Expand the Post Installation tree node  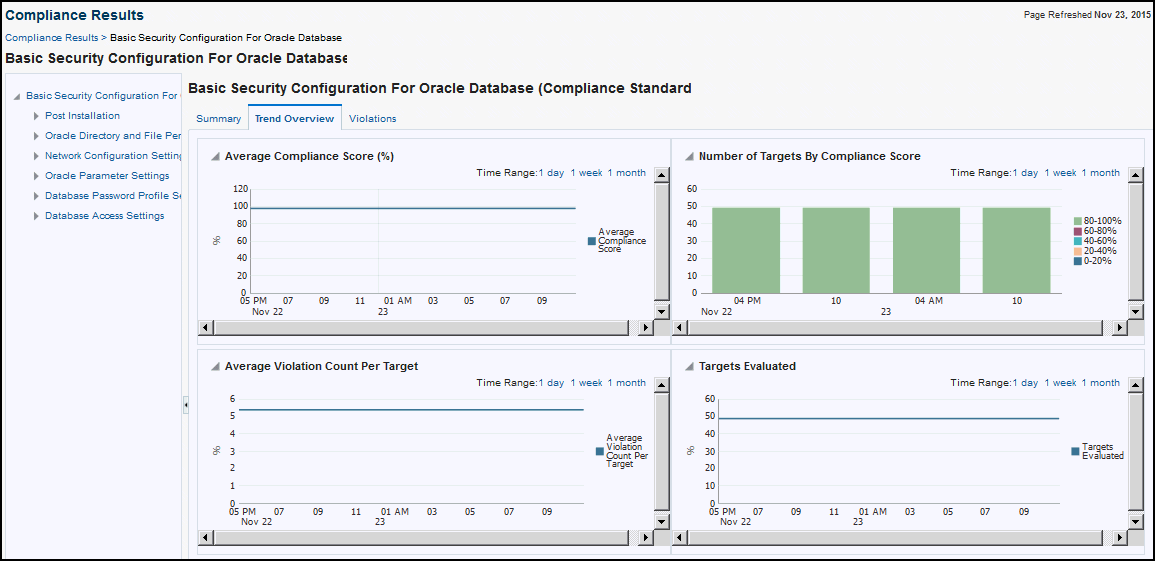tap(36, 116)
